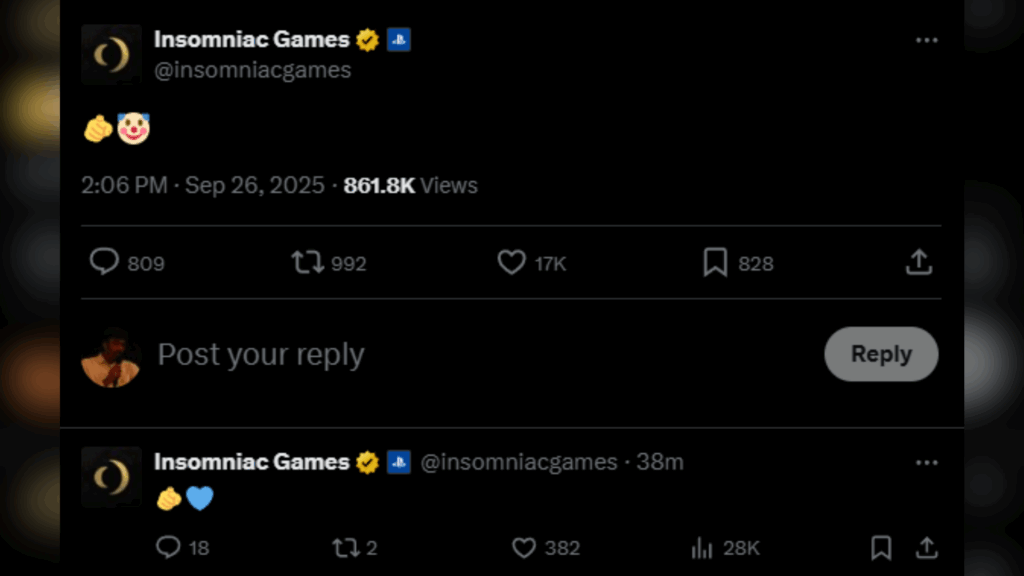
Task: Open the more options menu on the reply tweet
Action: (925, 461)
